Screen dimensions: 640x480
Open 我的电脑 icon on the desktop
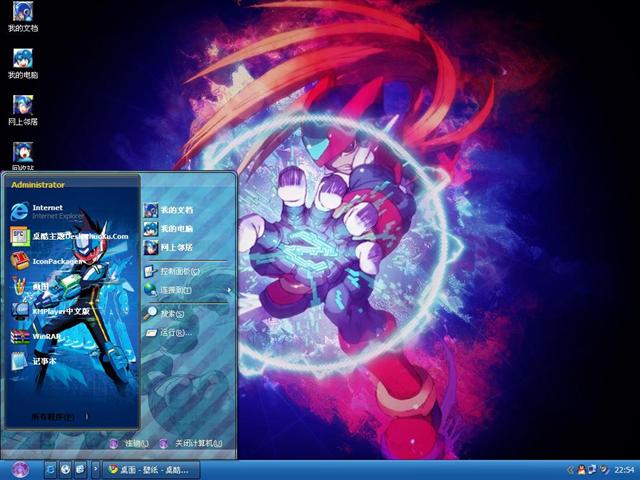tap(23, 64)
